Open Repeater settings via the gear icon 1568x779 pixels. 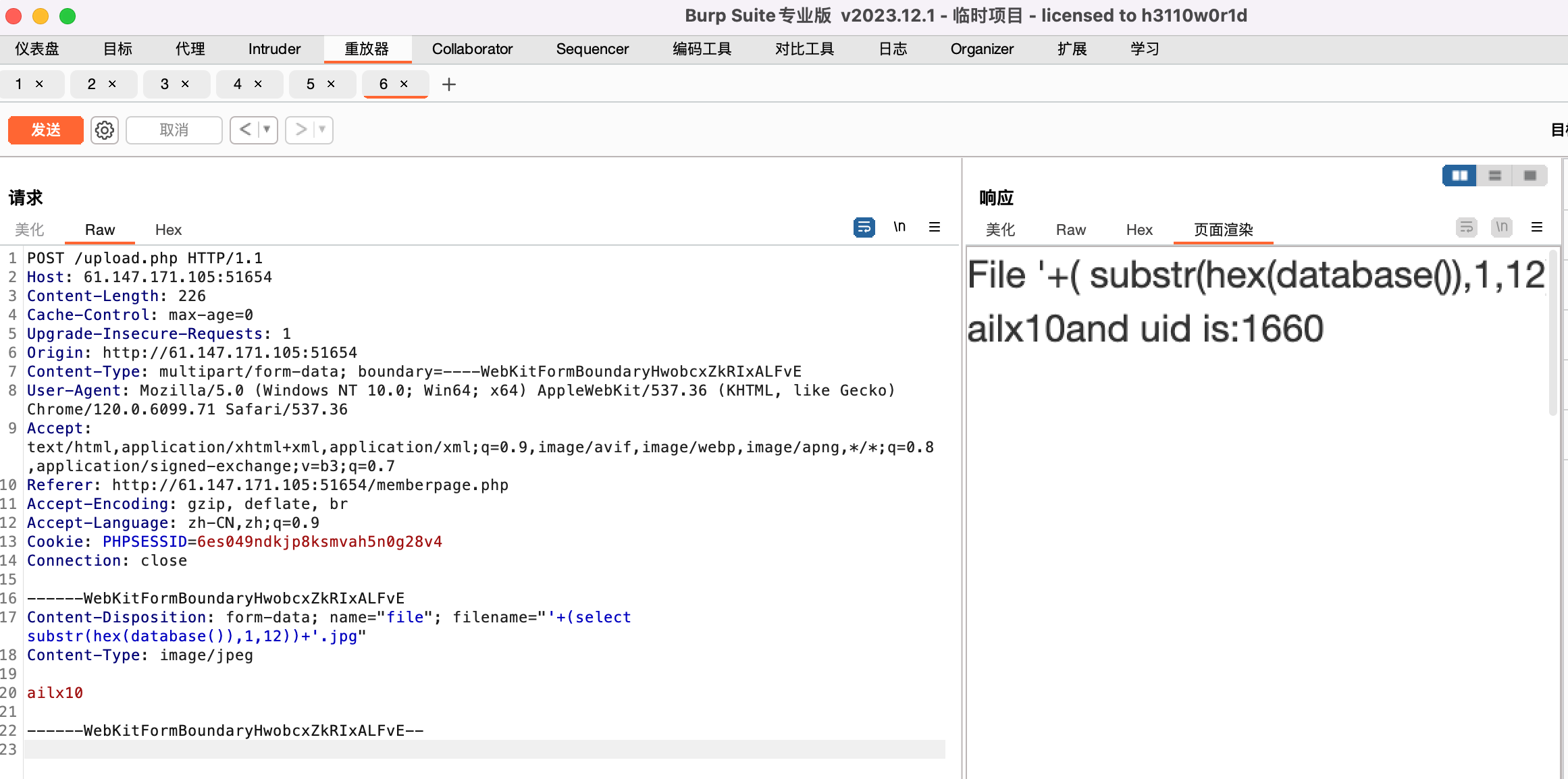click(x=104, y=130)
